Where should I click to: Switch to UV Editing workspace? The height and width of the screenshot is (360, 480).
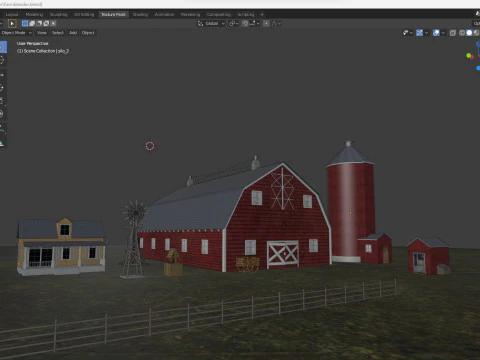84,14
